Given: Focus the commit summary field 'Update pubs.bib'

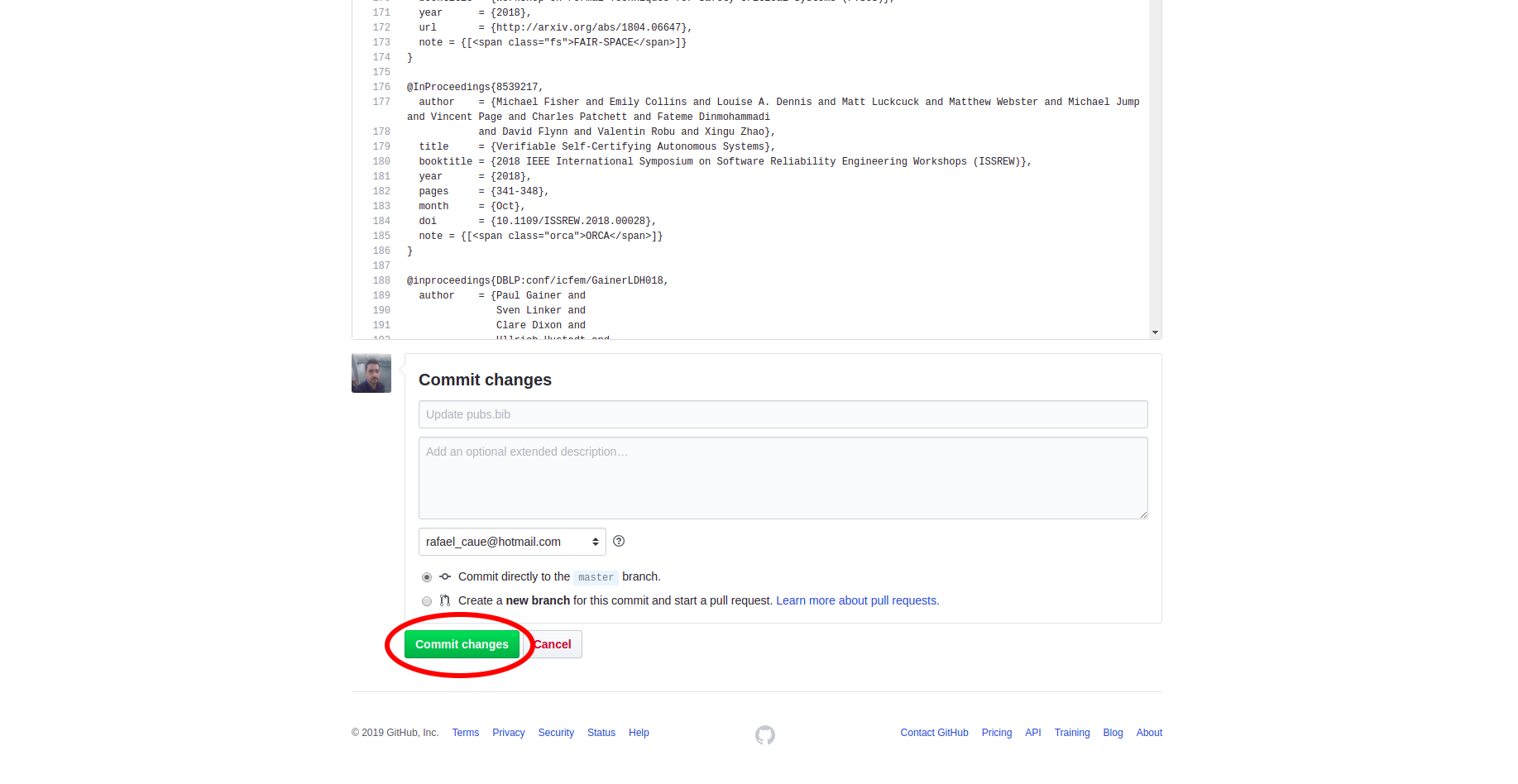Looking at the screenshot, I should pos(783,414).
